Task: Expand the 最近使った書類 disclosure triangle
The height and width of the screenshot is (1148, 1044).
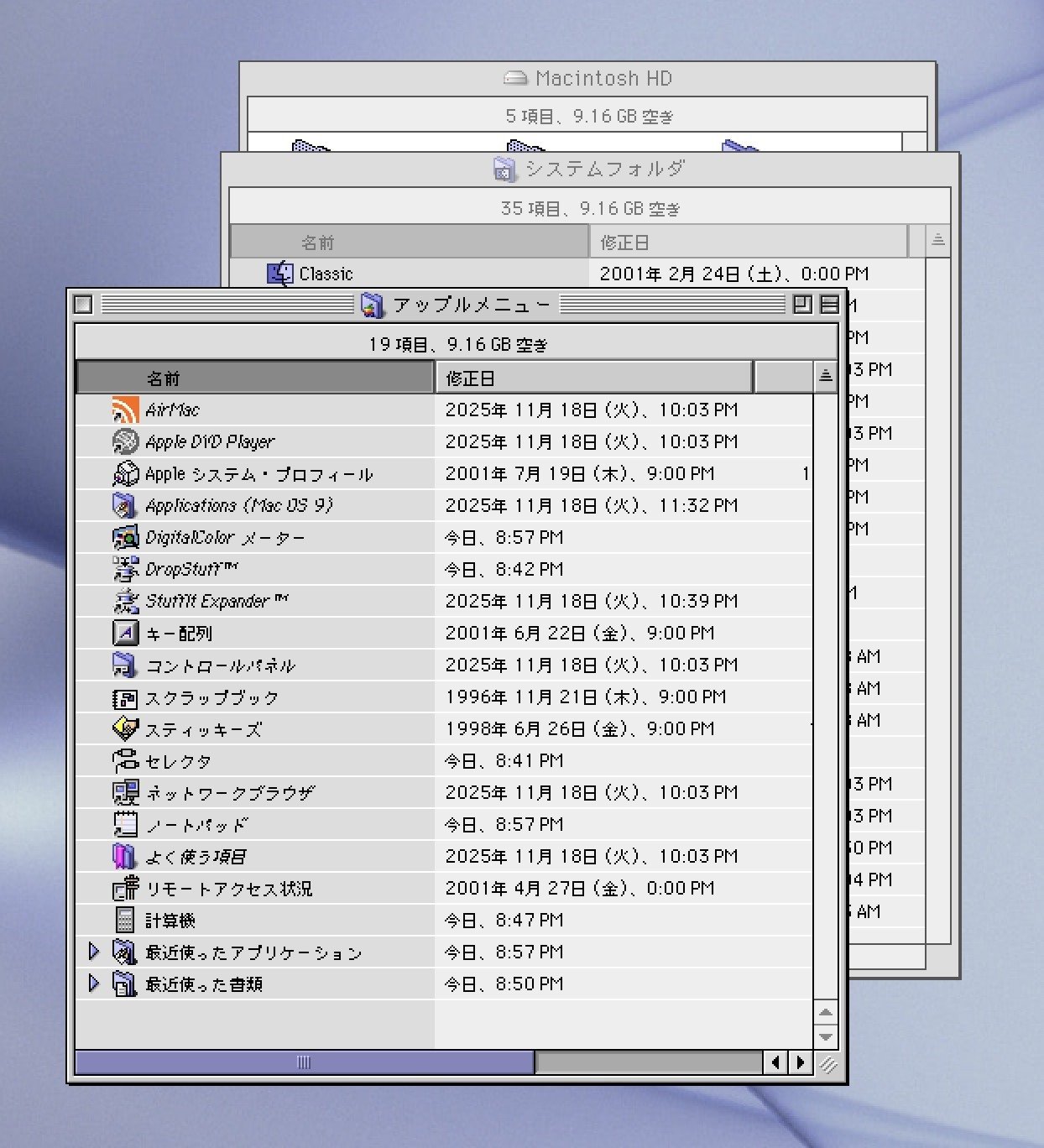Action: tap(94, 984)
